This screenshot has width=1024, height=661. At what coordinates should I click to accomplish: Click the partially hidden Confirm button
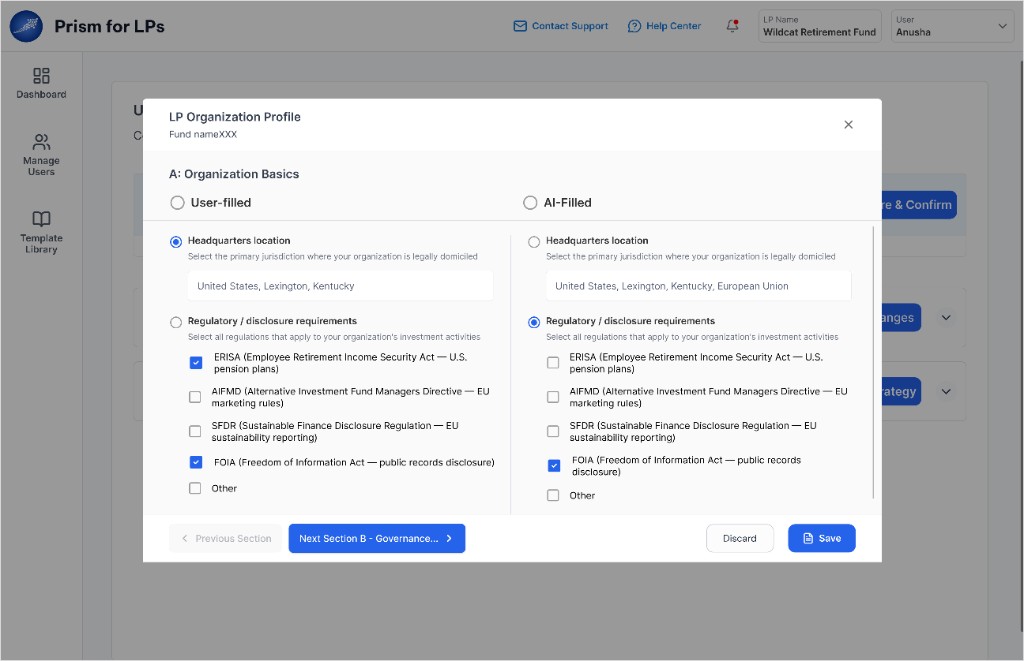coord(920,205)
